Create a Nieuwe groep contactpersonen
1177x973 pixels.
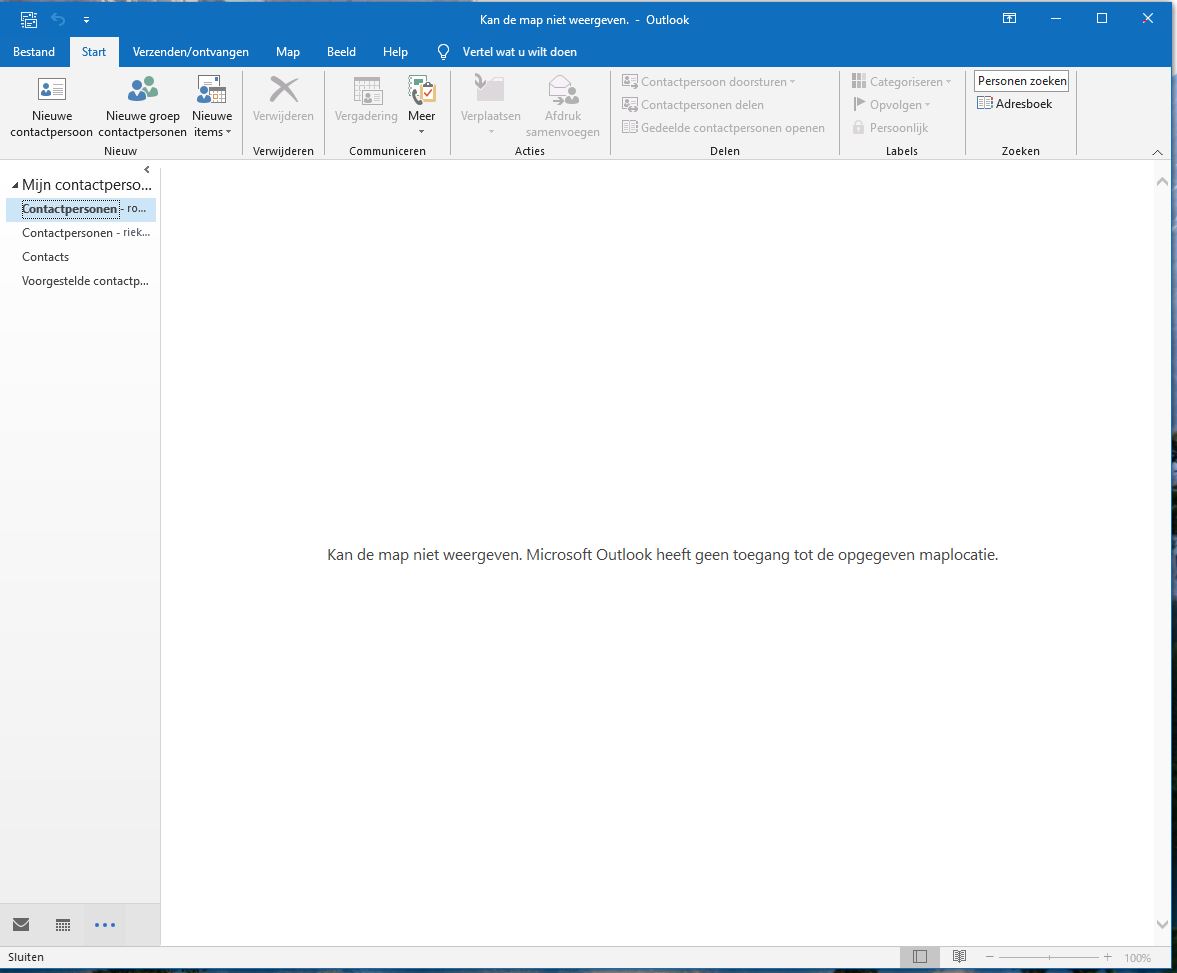click(143, 107)
